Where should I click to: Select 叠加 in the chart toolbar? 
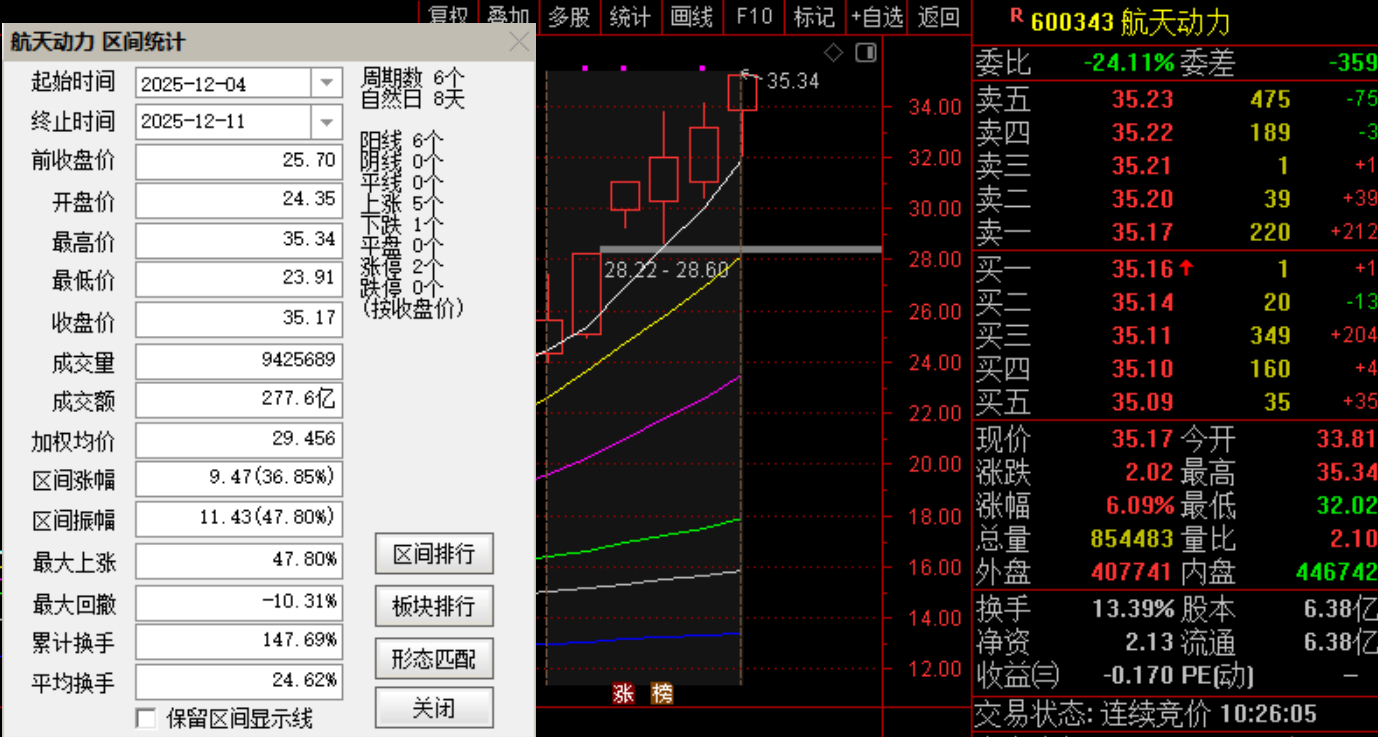point(508,16)
